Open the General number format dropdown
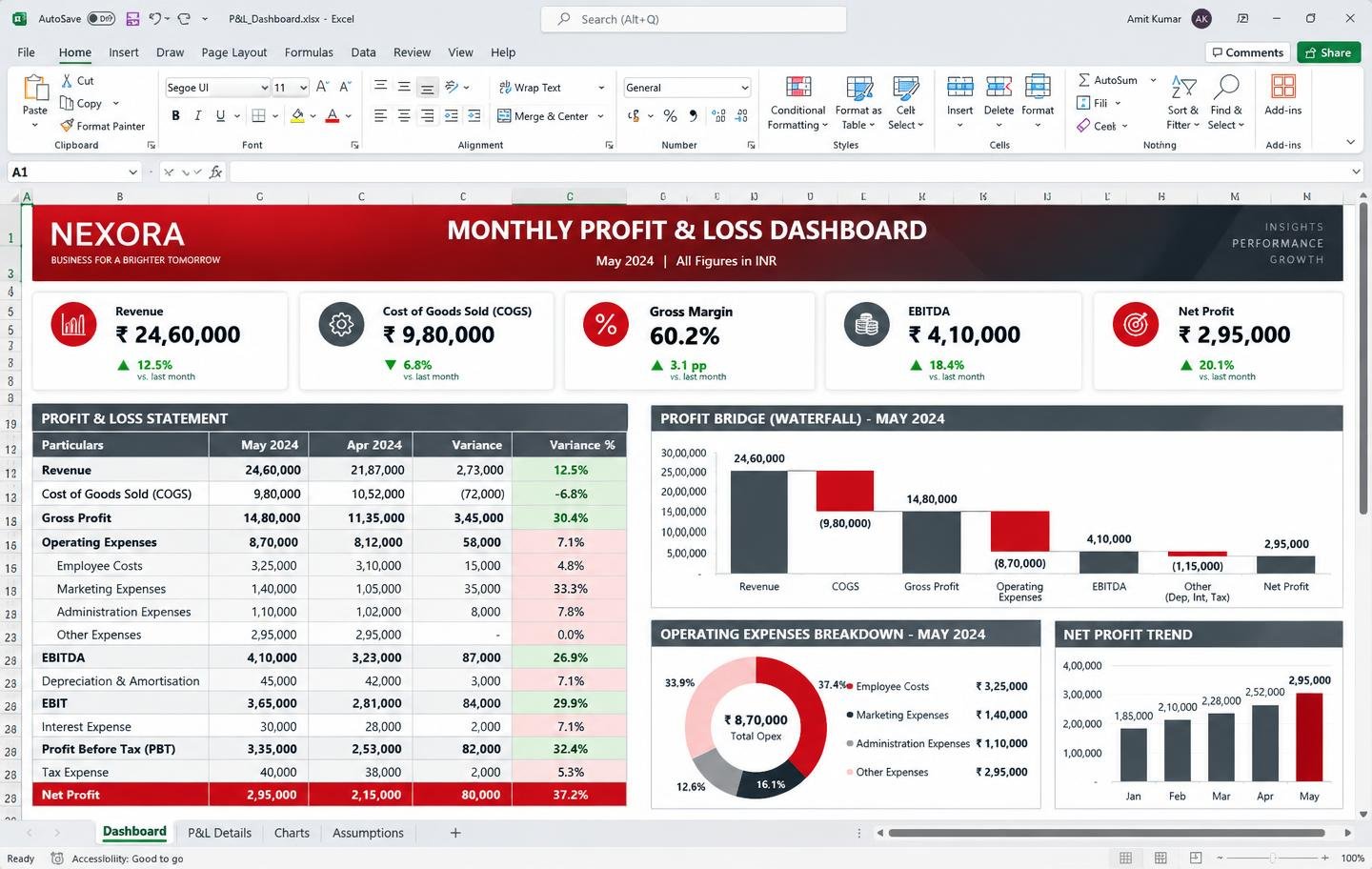This screenshot has height=869, width=1372. pos(744,88)
